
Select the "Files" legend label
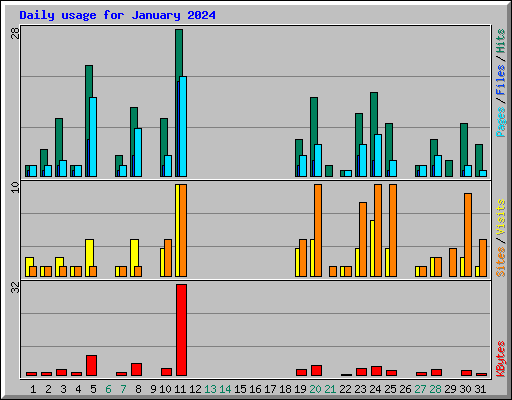[x=501, y=80]
